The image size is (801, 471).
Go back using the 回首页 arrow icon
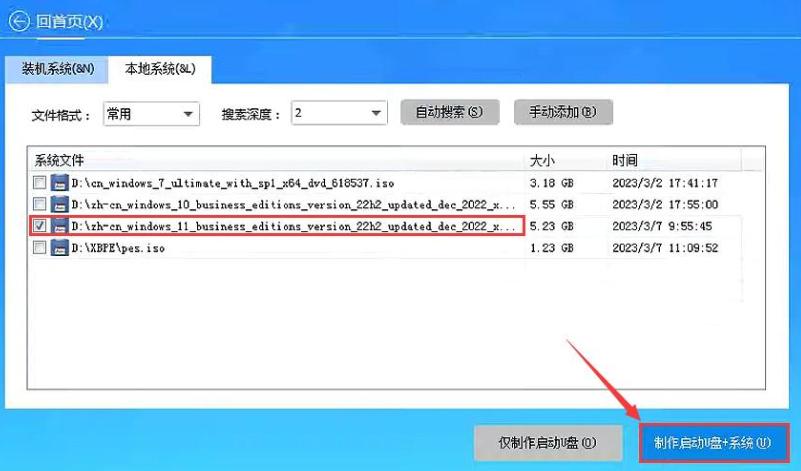pyautogui.click(x=19, y=21)
